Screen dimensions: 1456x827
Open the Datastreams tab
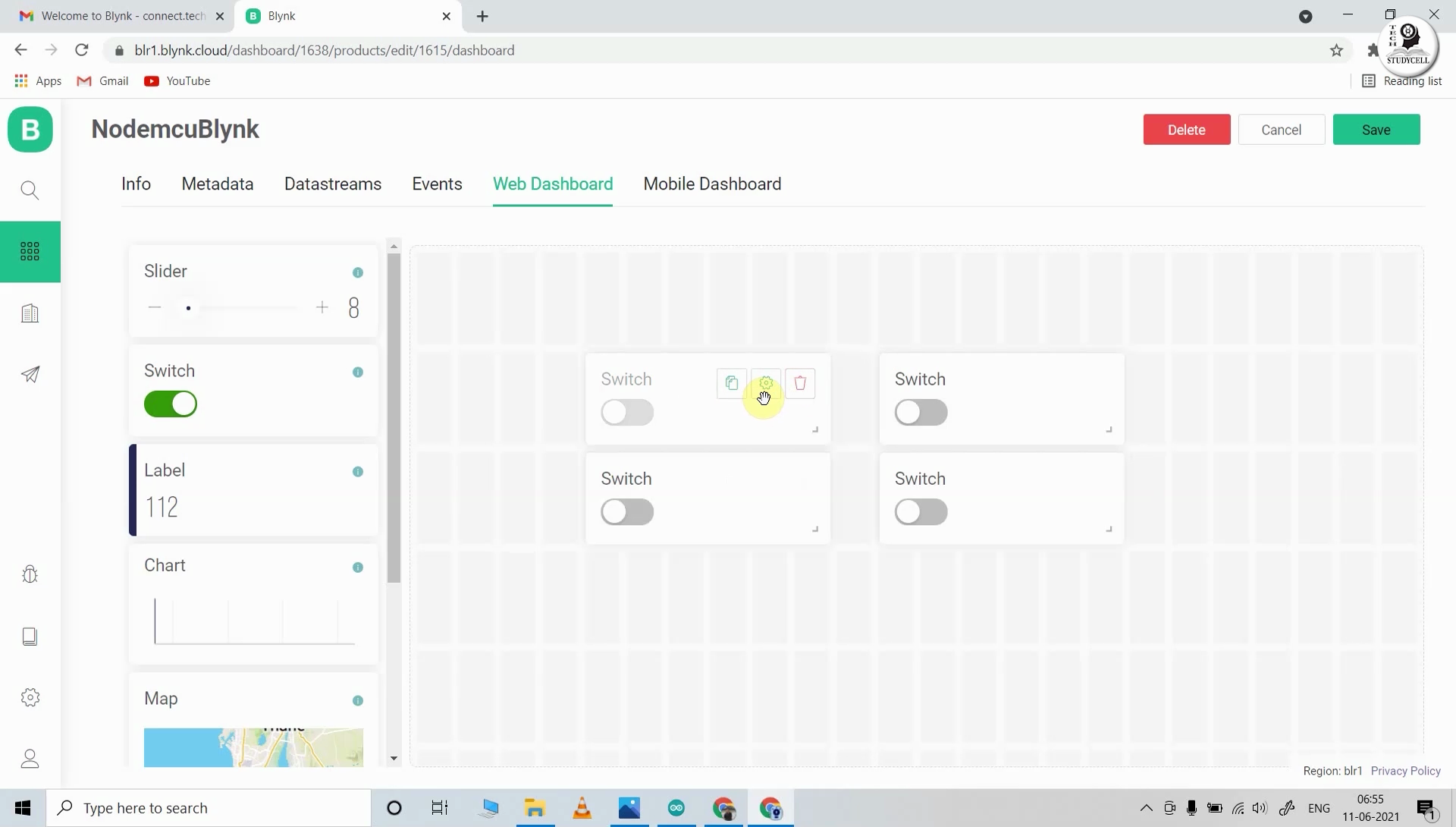click(x=332, y=184)
